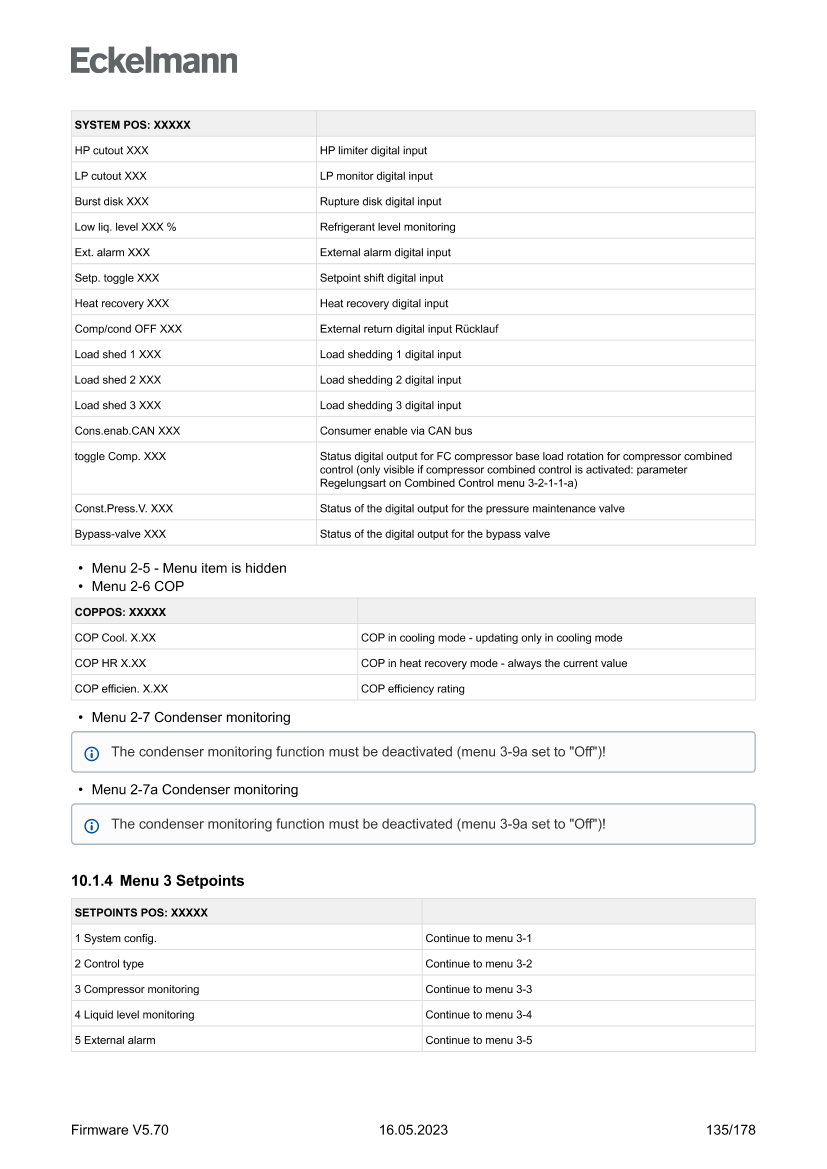Click the 'COP efficien. X.XX' cell
This screenshot has width=827, height=1169.
click(x=121, y=688)
